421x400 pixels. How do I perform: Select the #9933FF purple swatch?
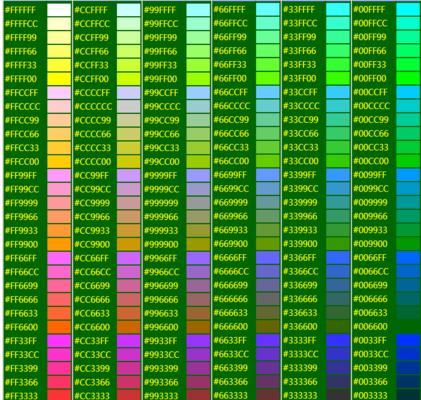[198, 341]
